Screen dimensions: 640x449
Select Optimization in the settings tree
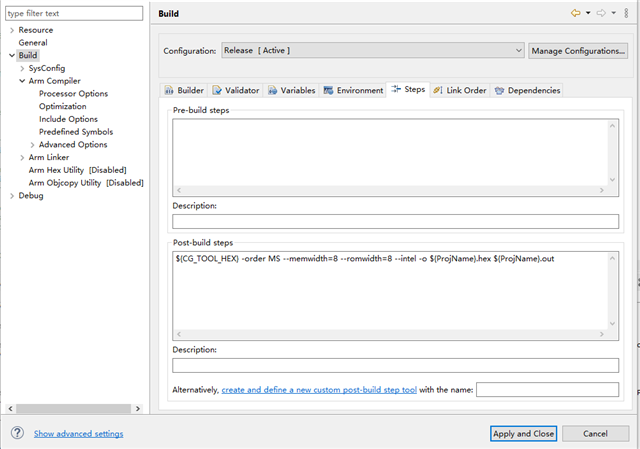(x=63, y=106)
